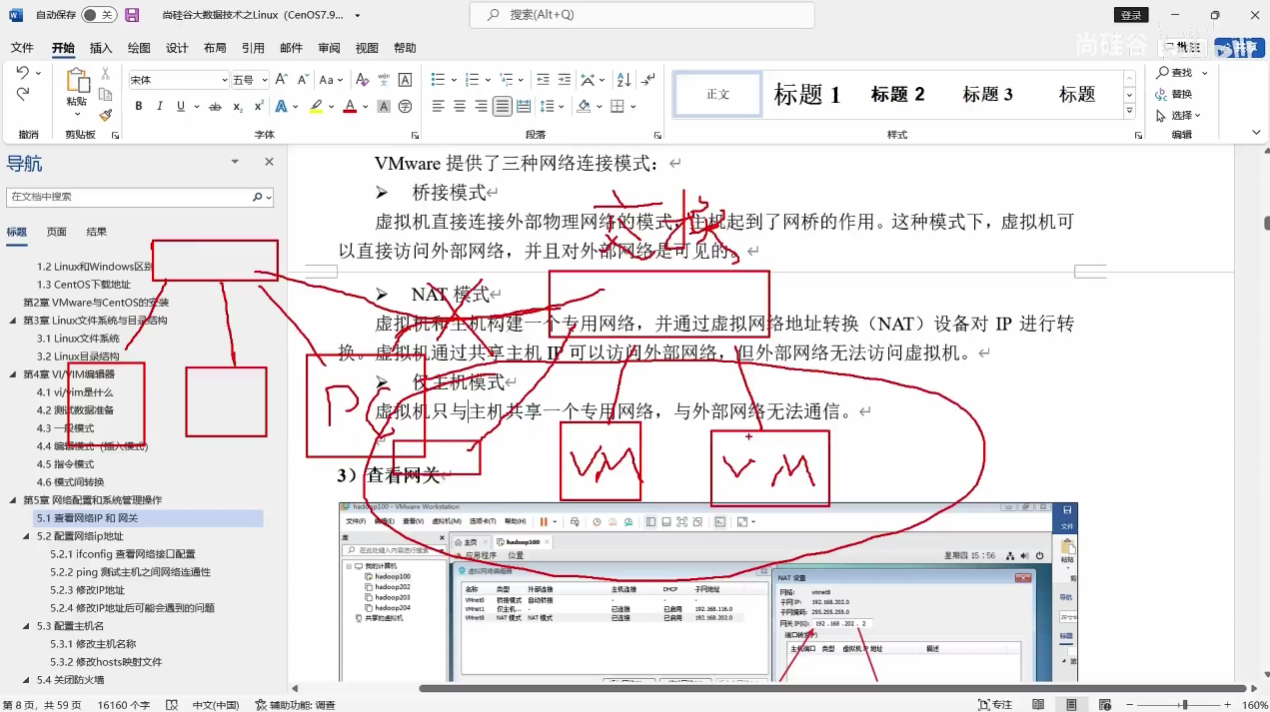Select the Format Painter brush
This screenshot has width=1270, height=712.
pyautogui.click(x=105, y=116)
